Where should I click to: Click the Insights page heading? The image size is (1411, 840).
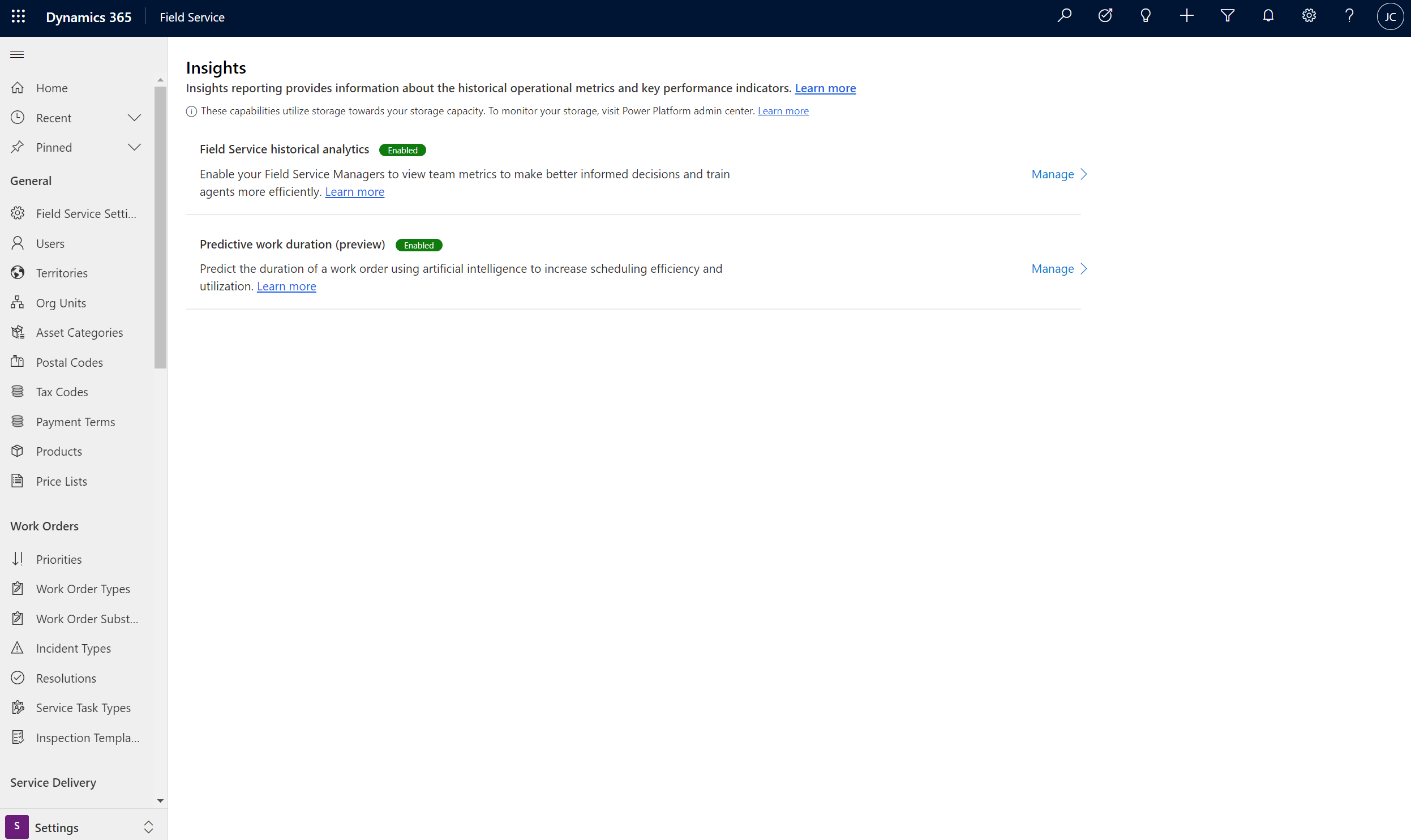click(216, 67)
